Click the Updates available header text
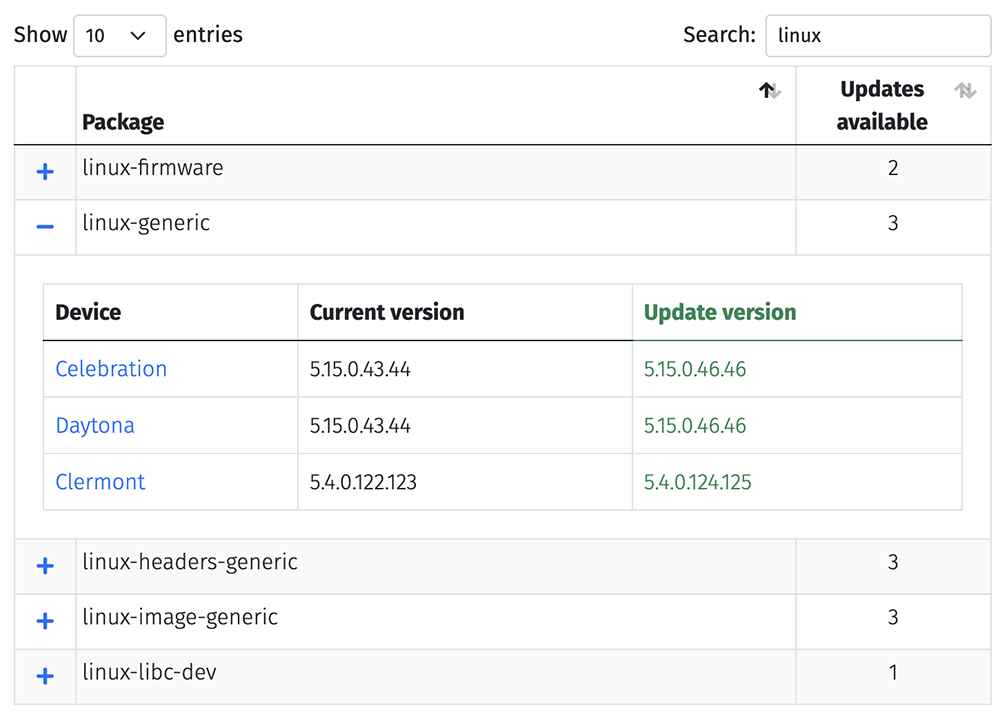This screenshot has width=1000, height=714. pyautogui.click(x=882, y=105)
